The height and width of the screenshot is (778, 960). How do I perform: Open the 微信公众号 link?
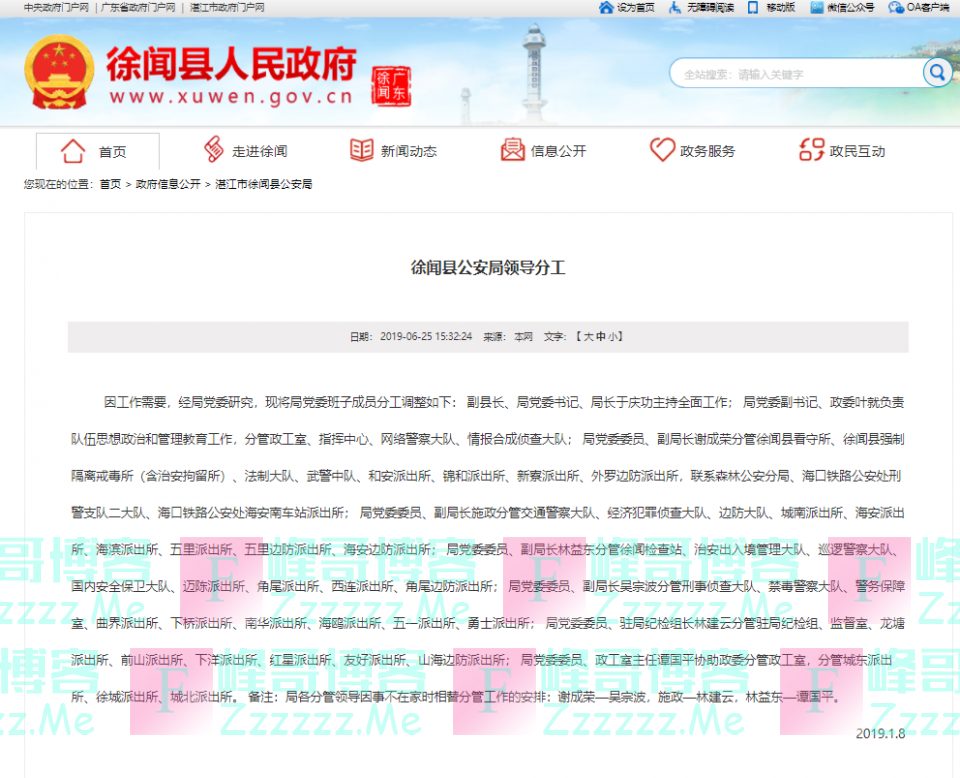(x=849, y=8)
